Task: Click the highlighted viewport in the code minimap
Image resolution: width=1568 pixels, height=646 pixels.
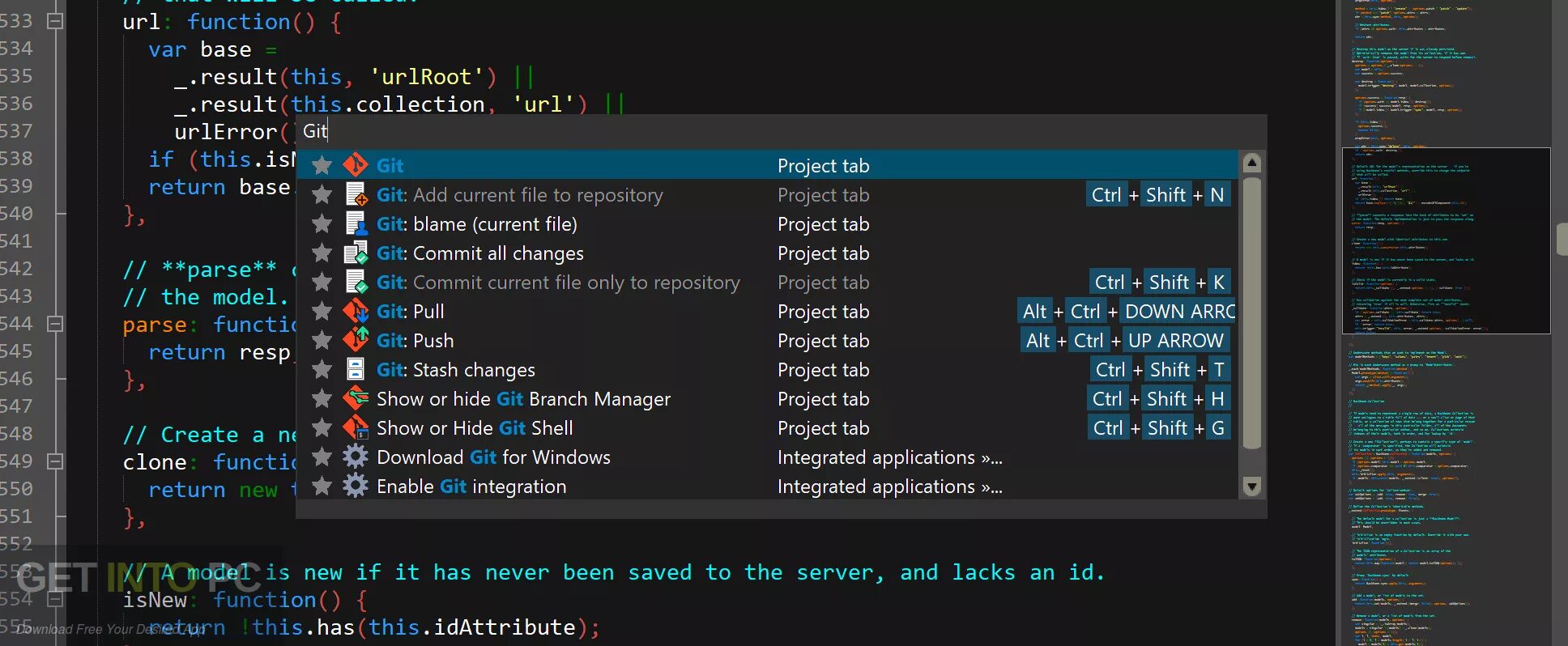Action: (x=1446, y=240)
